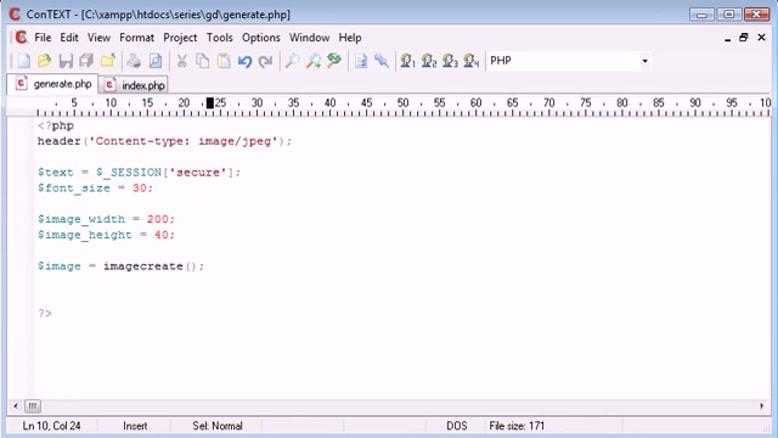Click the 'Insert' mode status entry

(135, 426)
